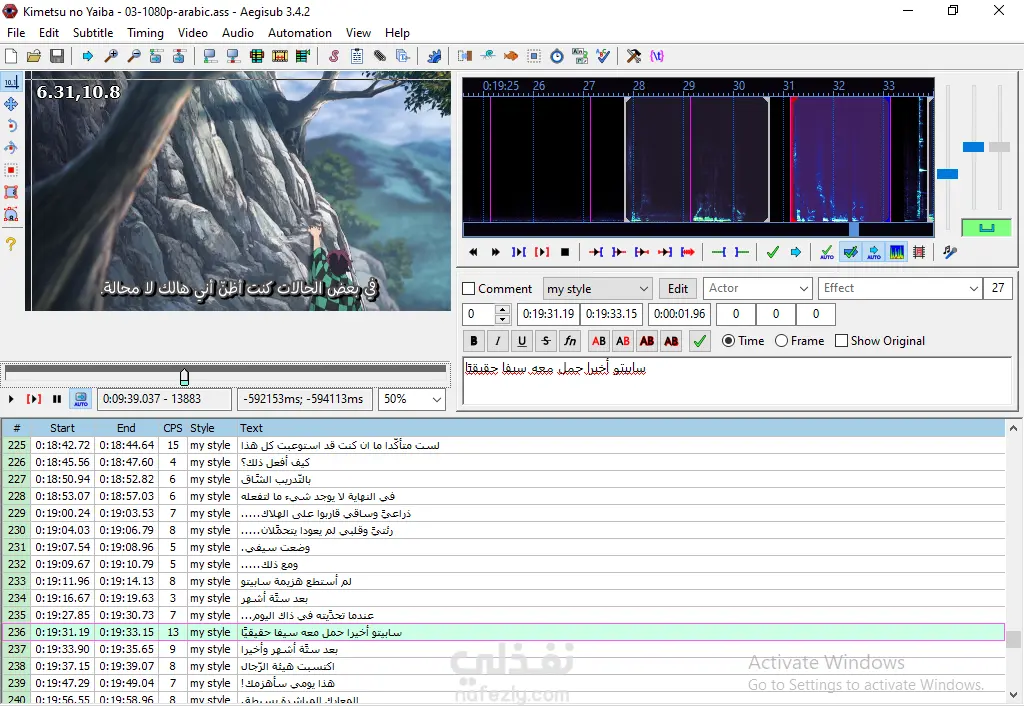Open the Shift times clock icon
The width and height of the screenshot is (1024, 706).
[556, 56]
